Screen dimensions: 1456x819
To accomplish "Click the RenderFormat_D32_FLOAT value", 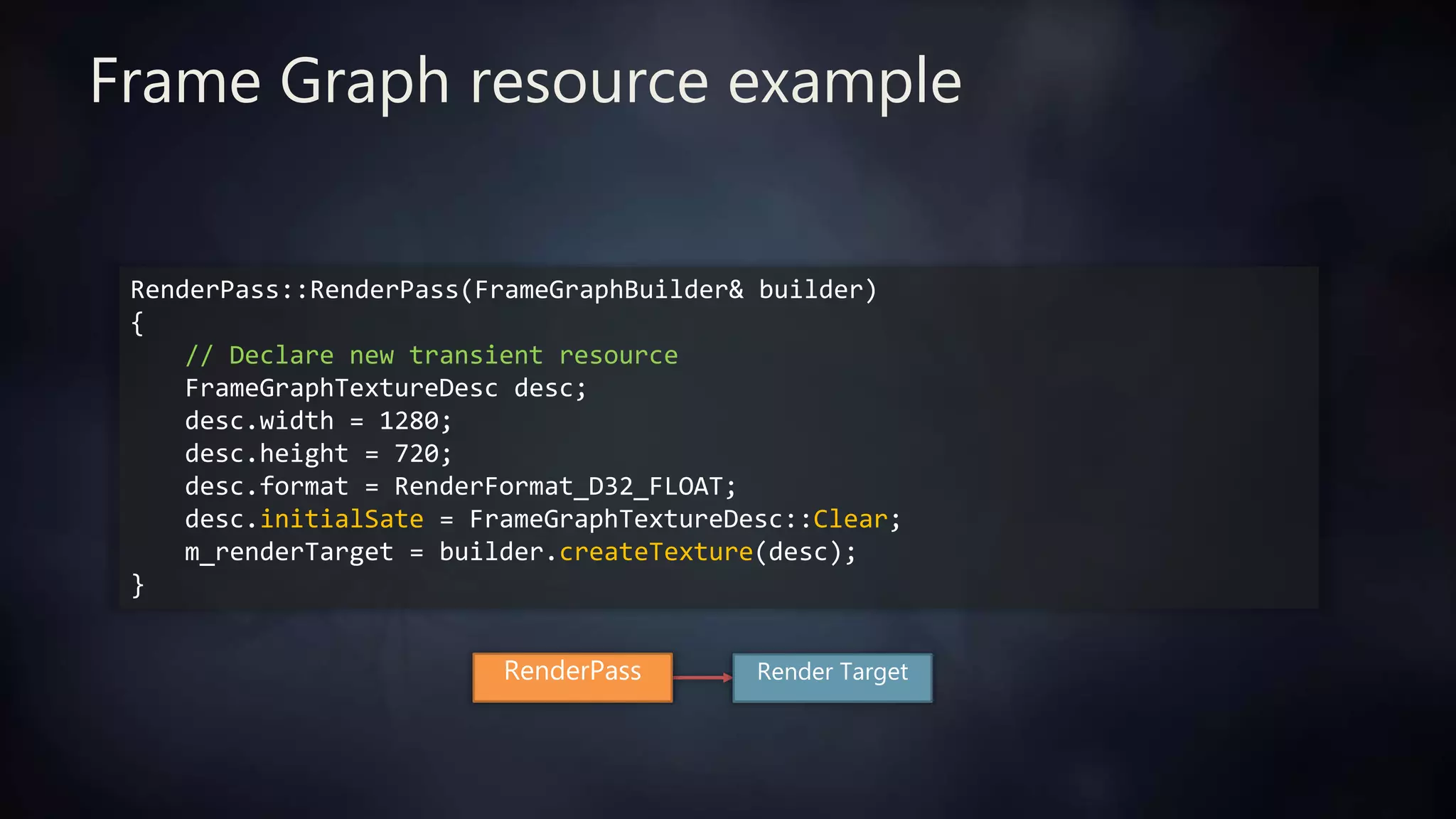I will click(559, 486).
